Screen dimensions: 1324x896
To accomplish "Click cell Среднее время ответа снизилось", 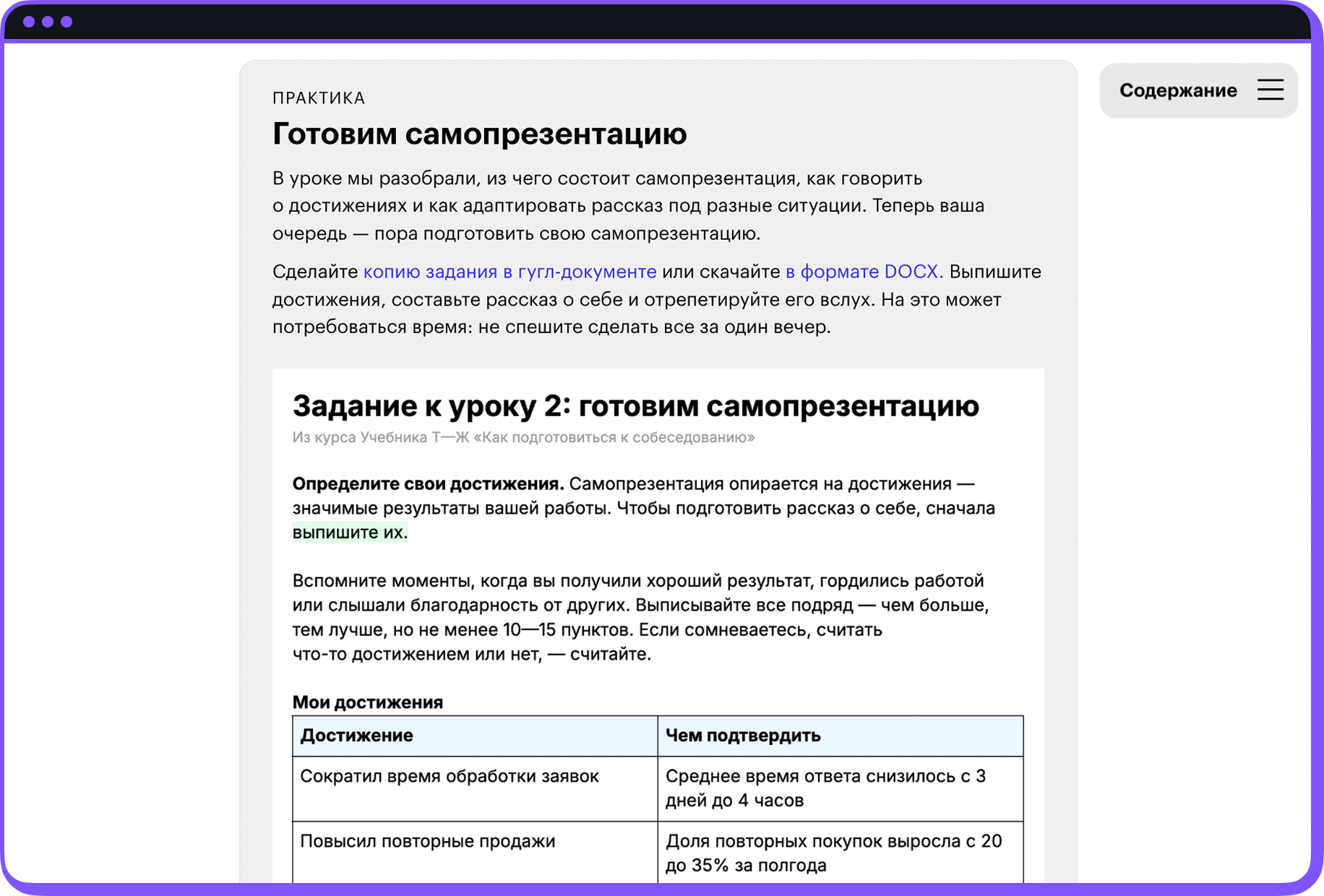I will pyautogui.click(x=841, y=788).
